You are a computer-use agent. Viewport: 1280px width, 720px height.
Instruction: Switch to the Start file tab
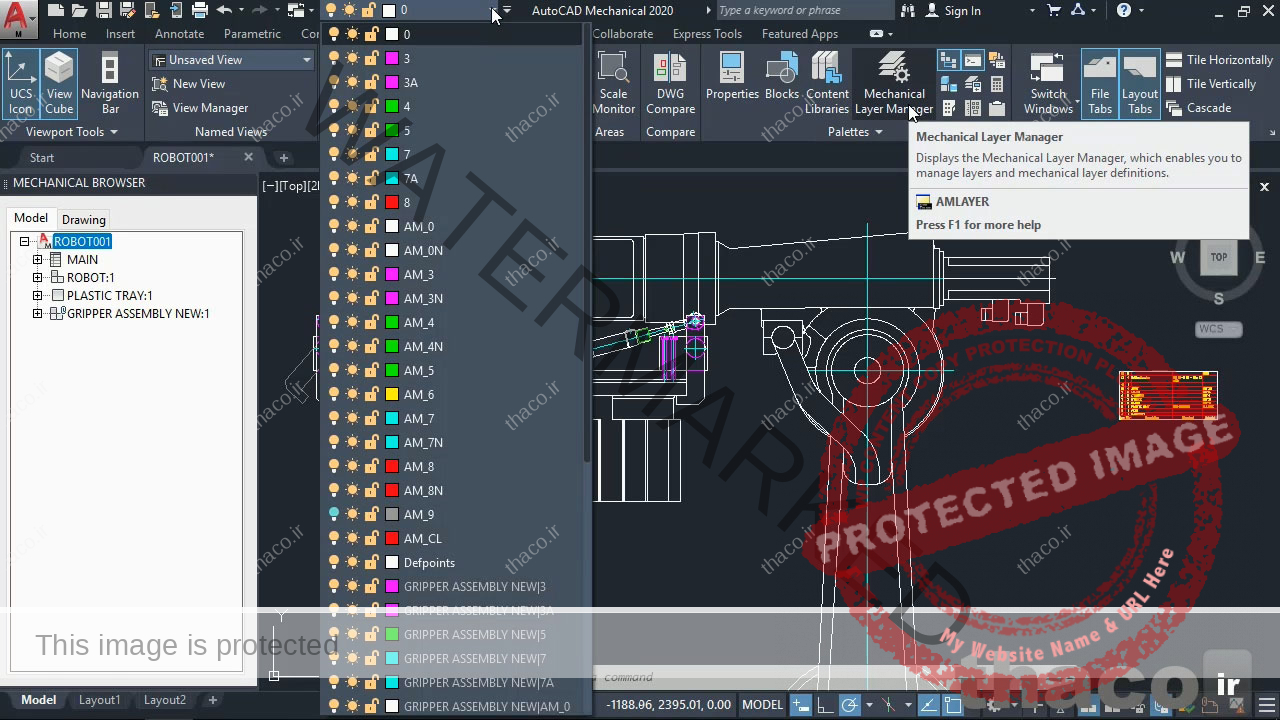pos(42,158)
